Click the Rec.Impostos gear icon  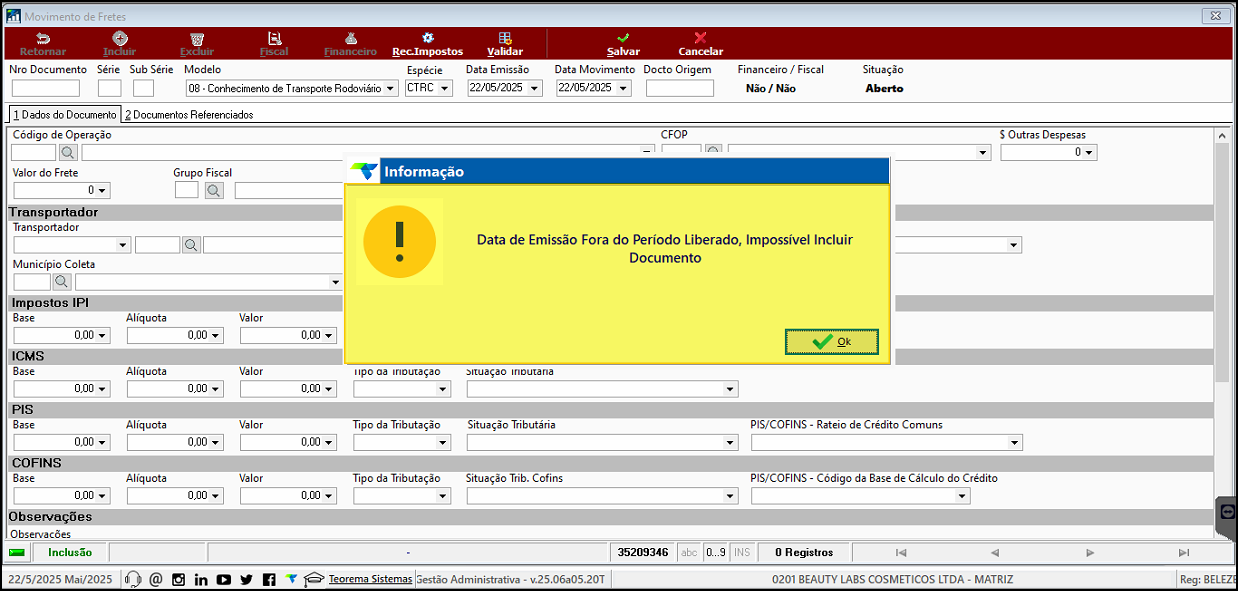point(427,38)
